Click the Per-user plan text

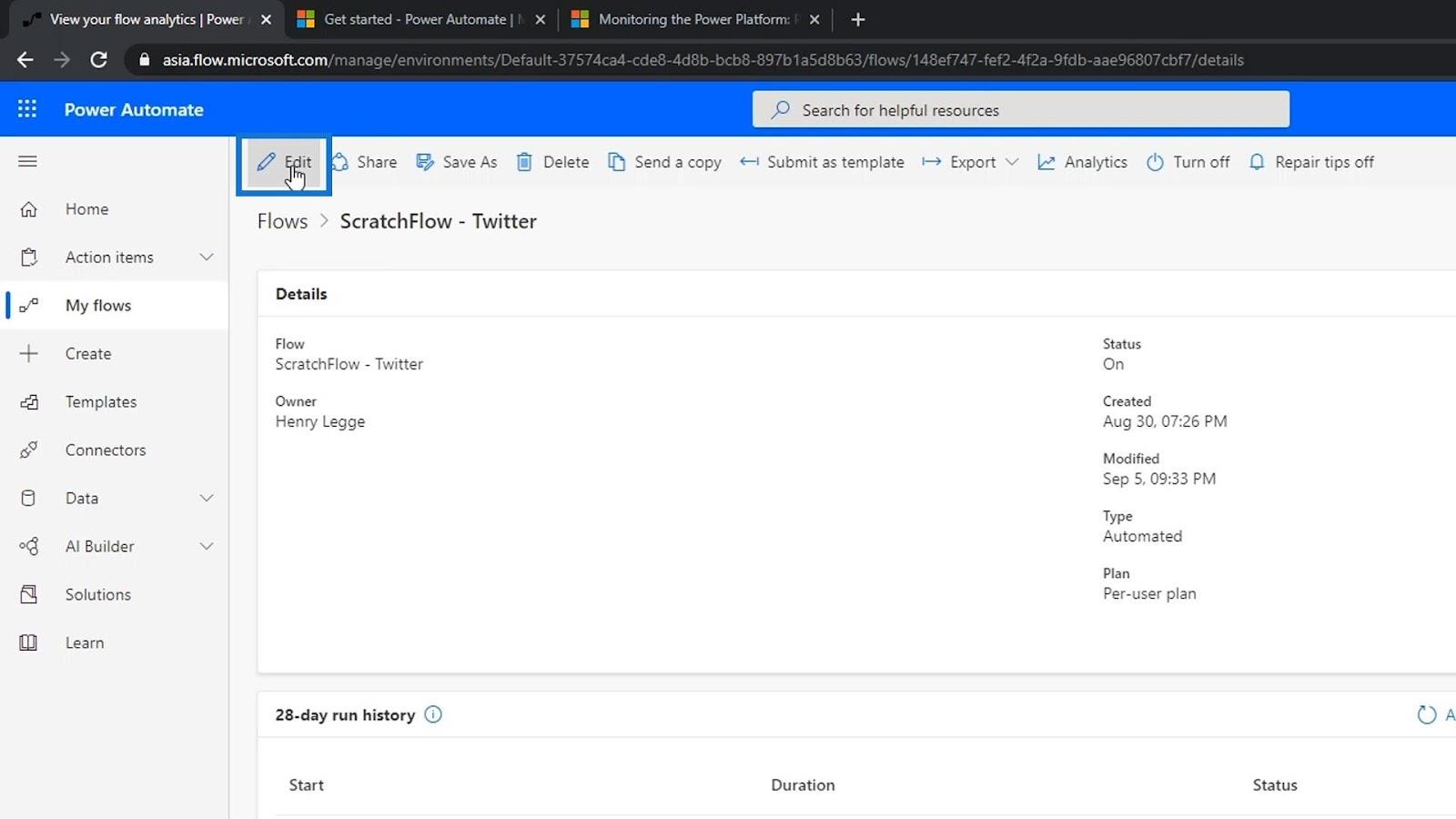(x=1149, y=593)
